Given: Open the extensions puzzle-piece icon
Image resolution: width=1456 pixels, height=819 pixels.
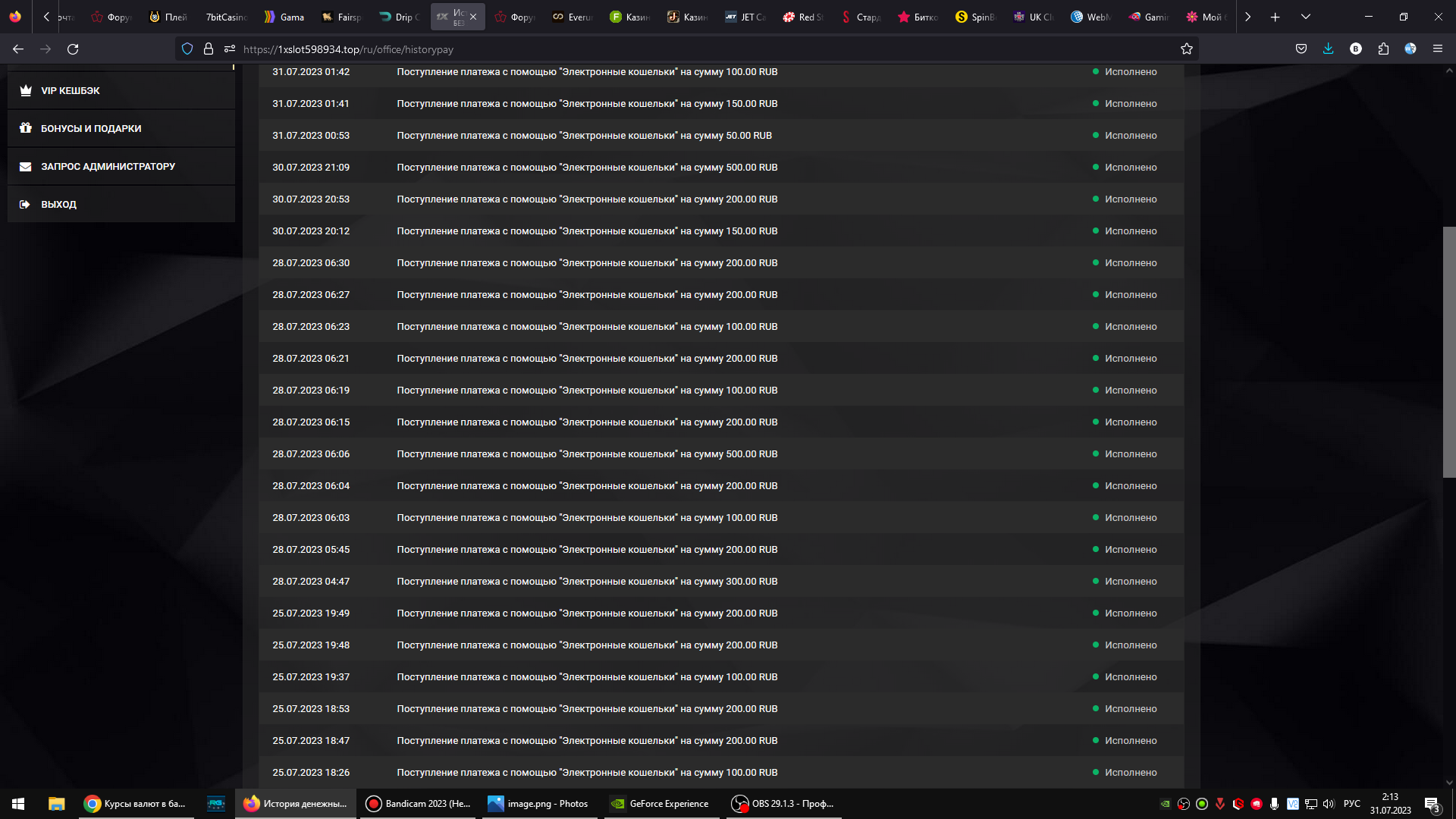Looking at the screenshot, I should (1383, 49).
